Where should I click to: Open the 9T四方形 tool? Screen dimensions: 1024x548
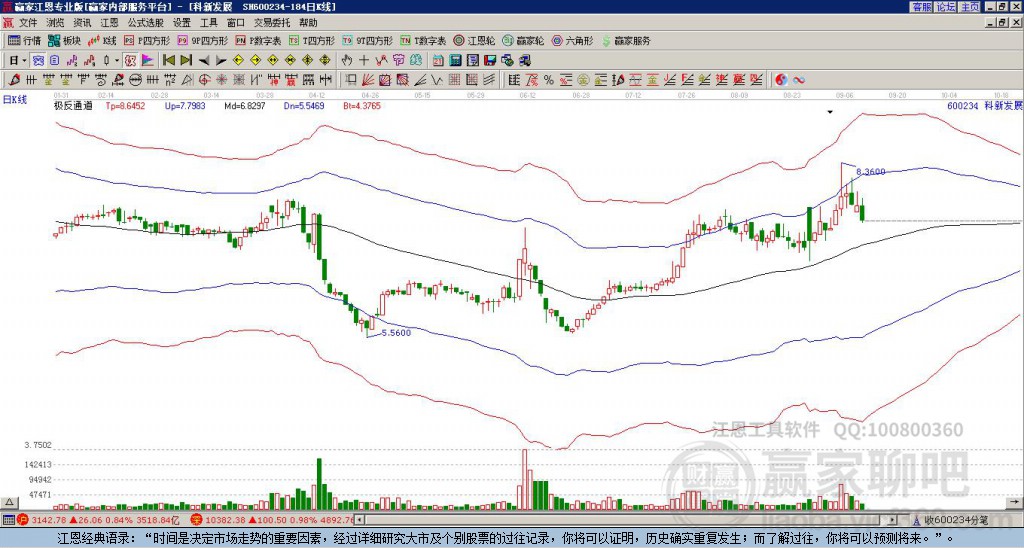coord(367,40)
